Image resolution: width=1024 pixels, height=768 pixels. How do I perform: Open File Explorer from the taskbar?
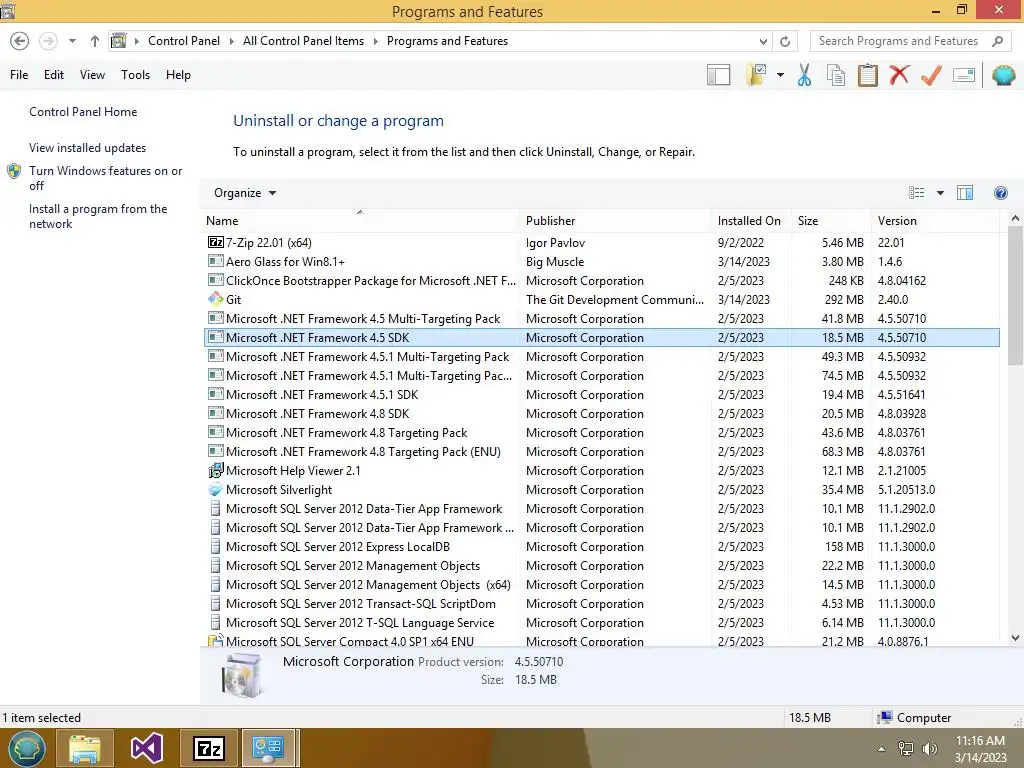[85, 748]
